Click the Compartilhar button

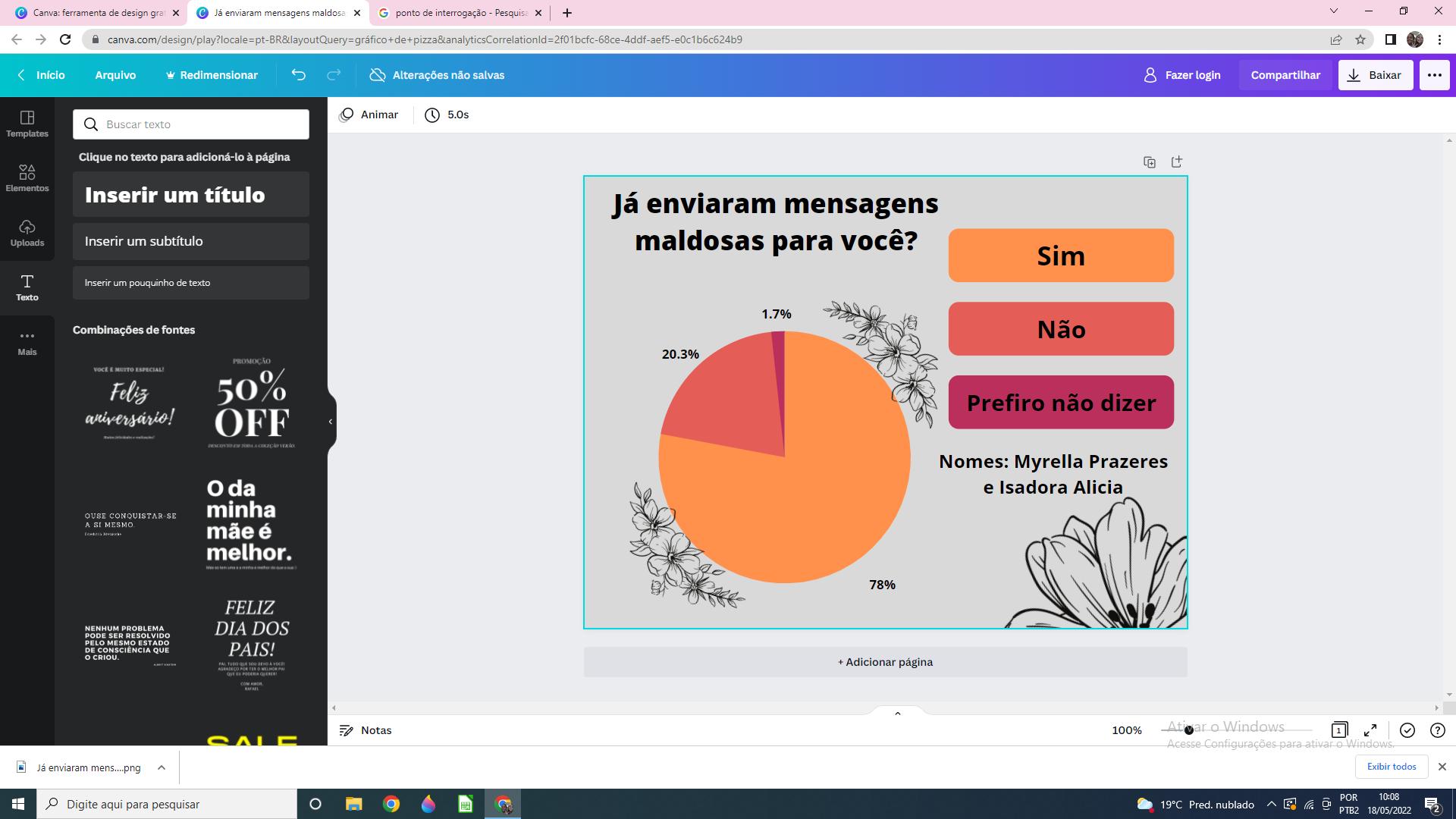pyautogui.click(x=1285, y=75)
